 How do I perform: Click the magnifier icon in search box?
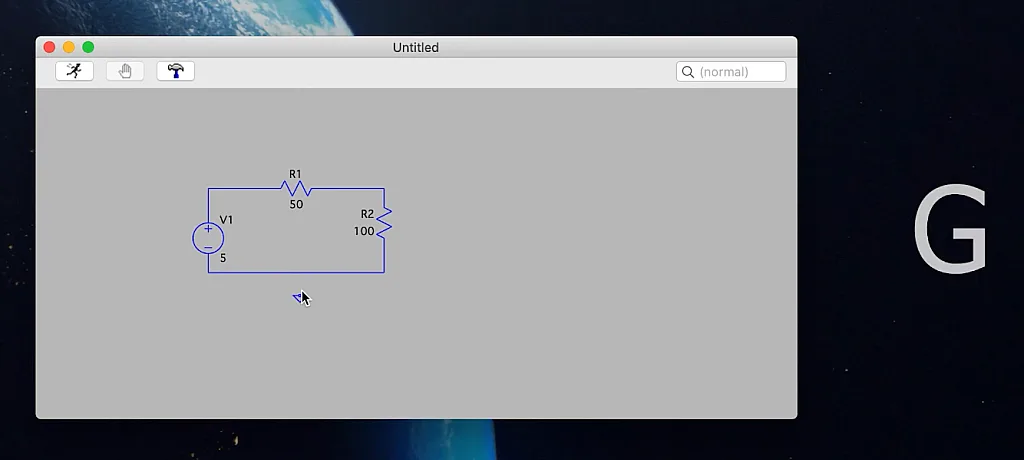[x=688, y=72]
